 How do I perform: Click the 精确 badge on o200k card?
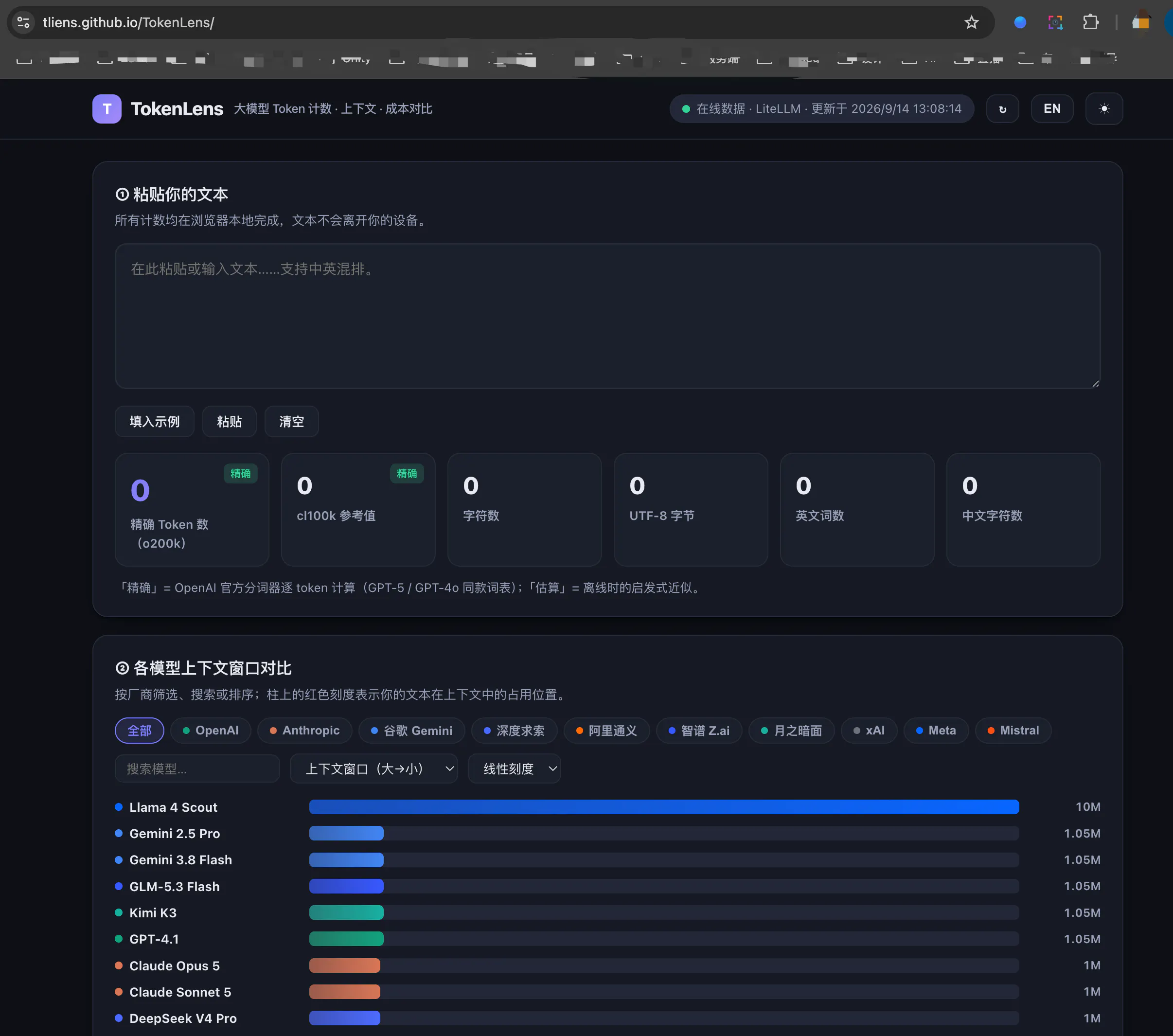[x=240, y=474]
